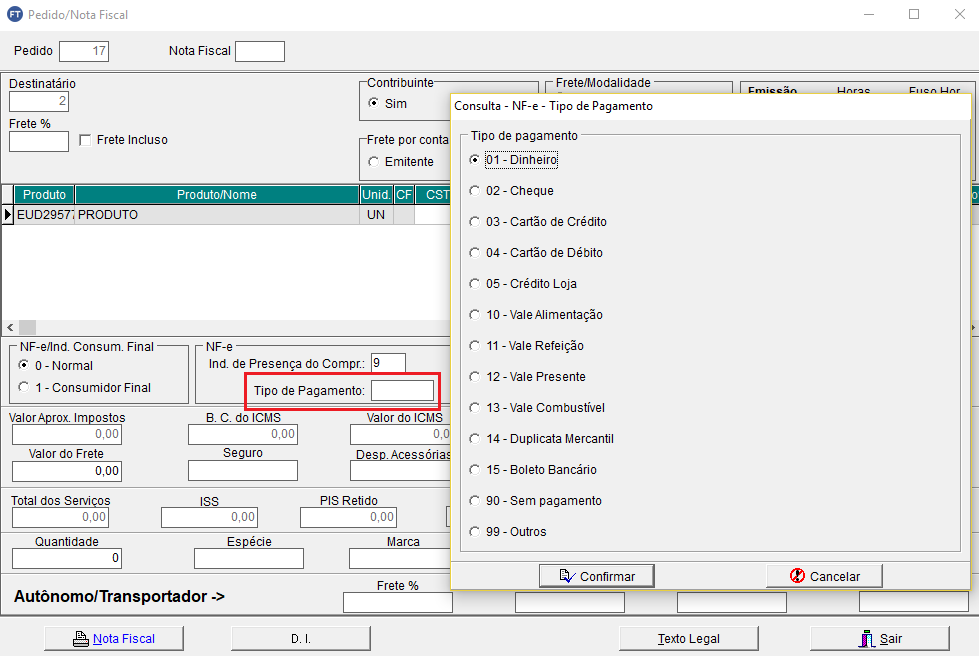The image size is (979, 656).
Task: Click the Valor do ICMS field
Action: pyautogui.click(x=400, y=434)
